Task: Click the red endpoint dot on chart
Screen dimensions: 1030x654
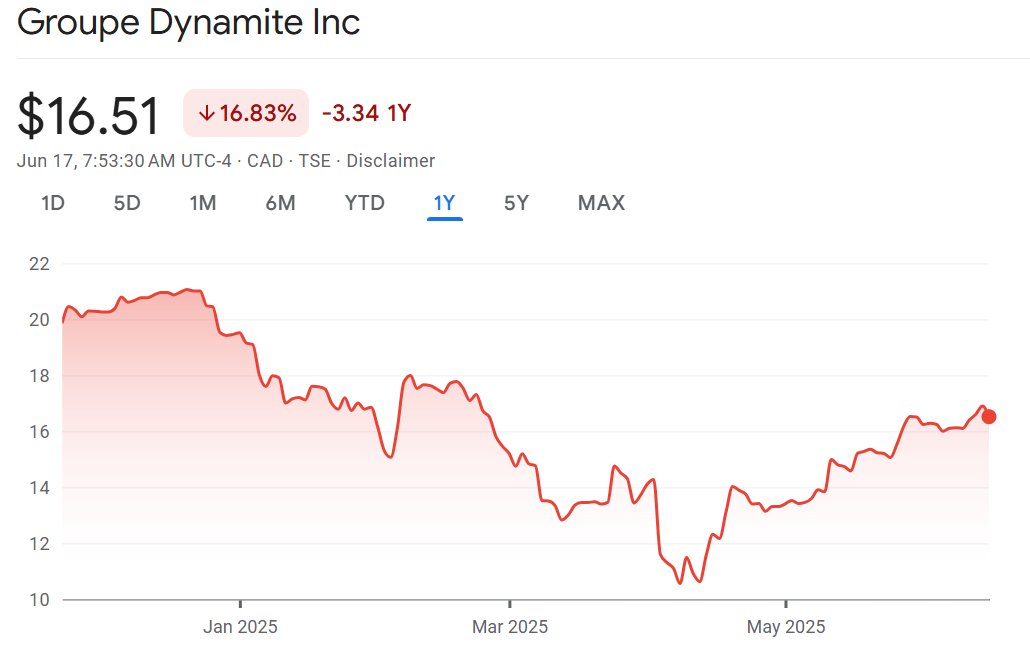Action: pyautogui.click(x=989, y=417)
